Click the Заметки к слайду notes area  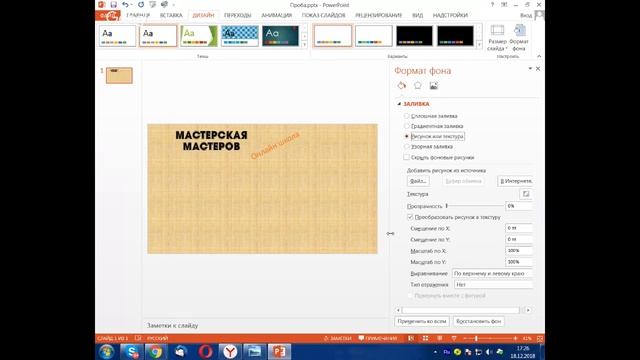tap(265, 325)
